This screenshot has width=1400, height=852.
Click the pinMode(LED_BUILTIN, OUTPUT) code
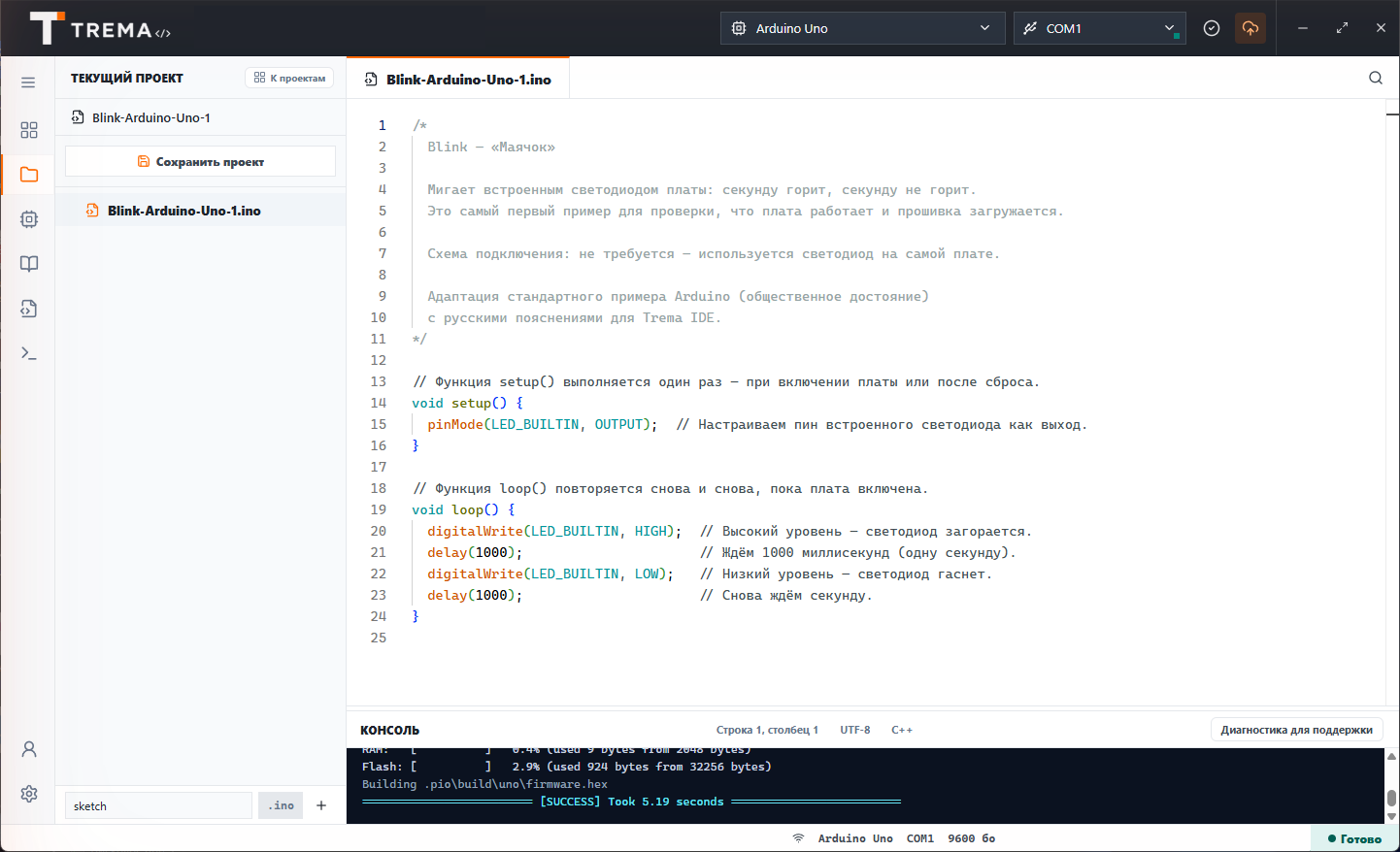542,424
